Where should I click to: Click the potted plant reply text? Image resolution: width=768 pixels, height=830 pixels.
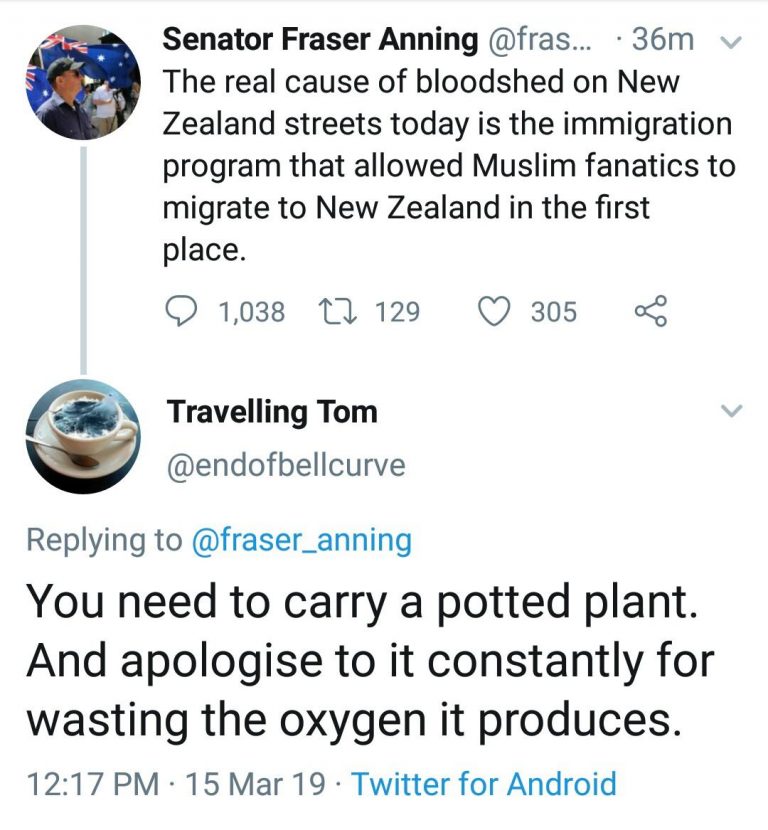370,661
